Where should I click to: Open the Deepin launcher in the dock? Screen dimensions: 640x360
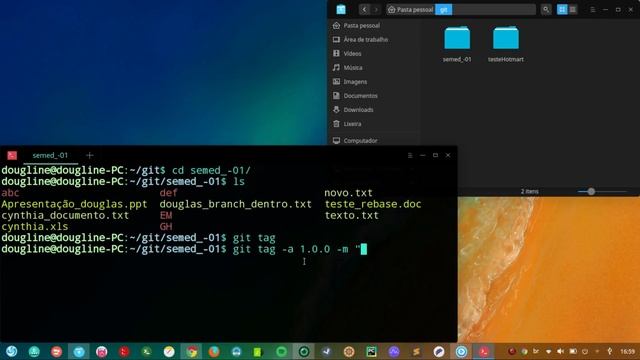pyautogui.click(x=11, y=351)
